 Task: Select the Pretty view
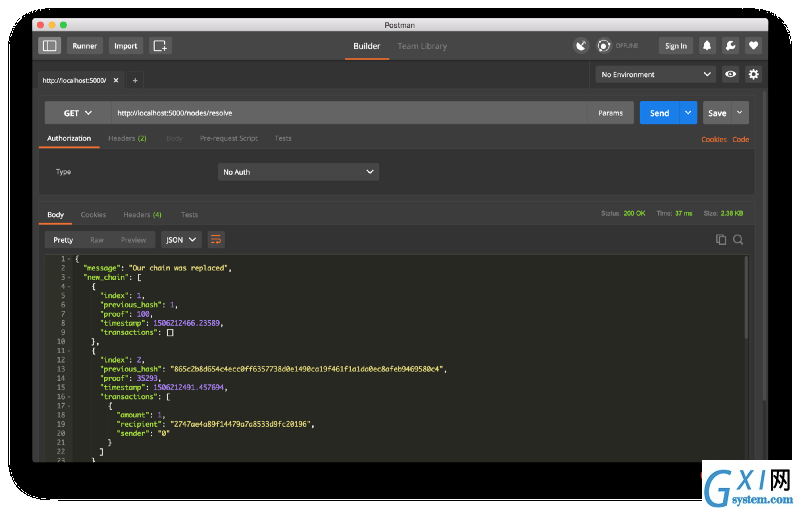63,240
